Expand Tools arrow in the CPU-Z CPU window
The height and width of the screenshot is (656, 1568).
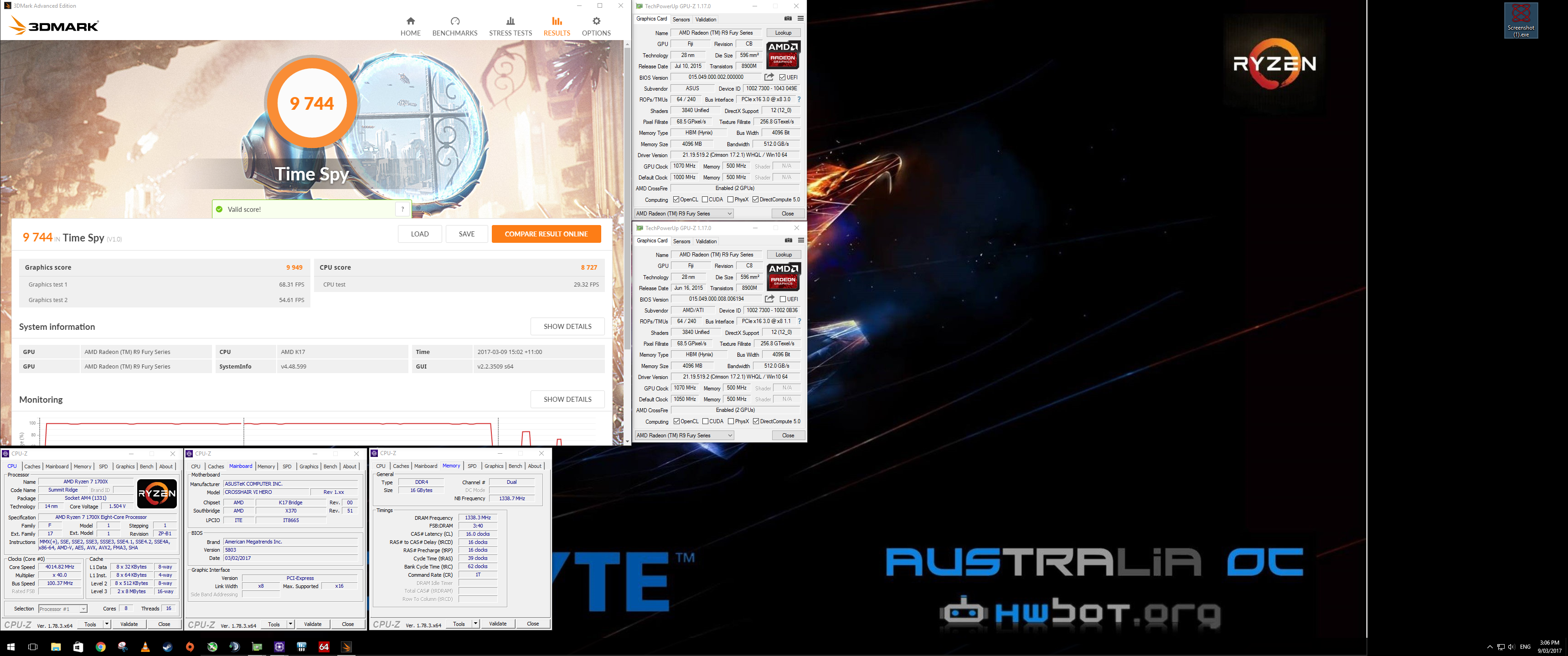pyautogui.click(x=107, y=624)
